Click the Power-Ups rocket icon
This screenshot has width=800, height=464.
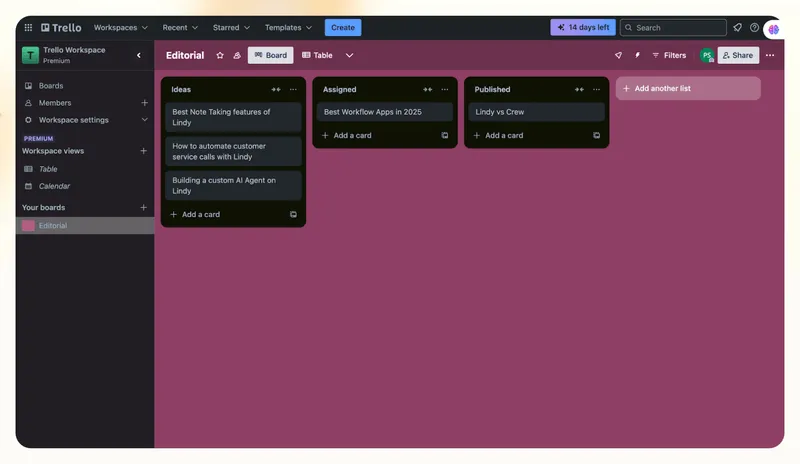618,55
